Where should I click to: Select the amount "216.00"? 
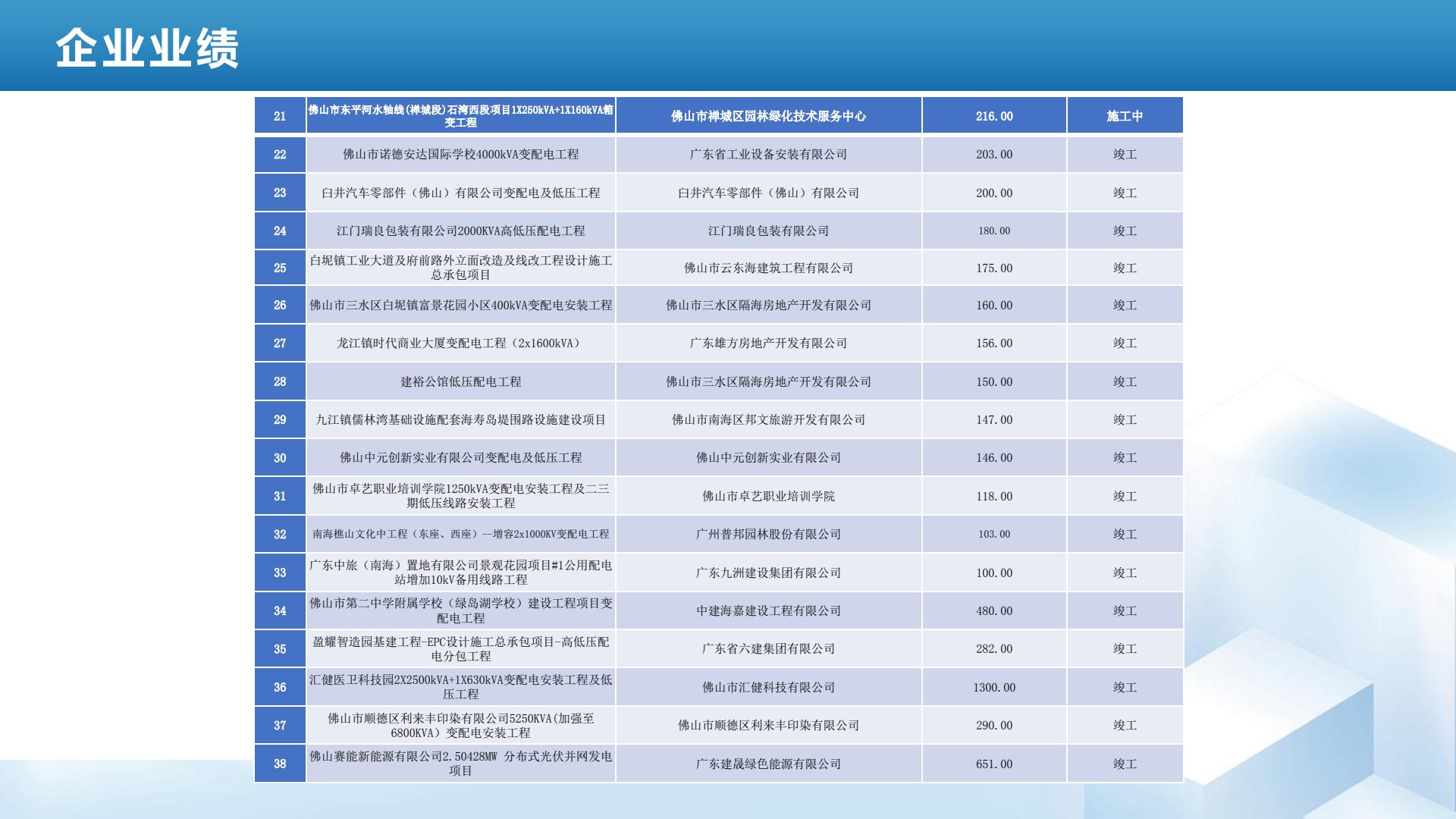[994, 116]
